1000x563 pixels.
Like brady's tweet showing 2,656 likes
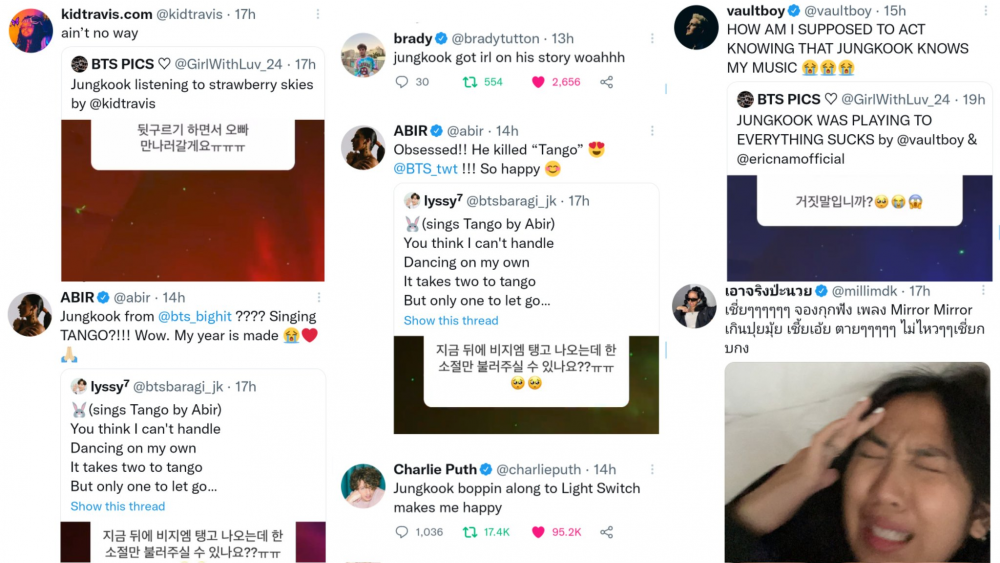[538, 82]
